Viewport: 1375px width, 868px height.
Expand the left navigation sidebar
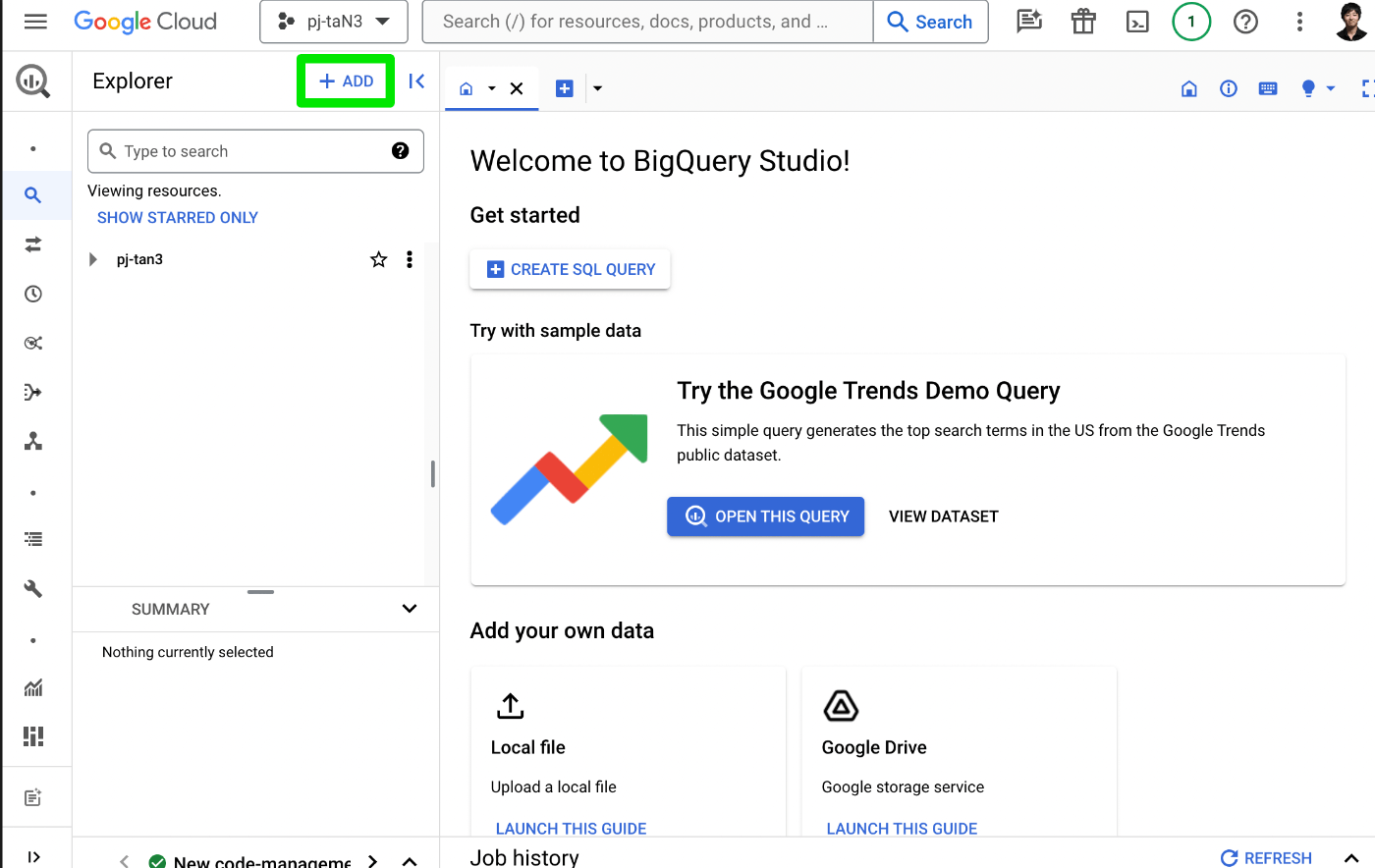[x=33, y=857]
